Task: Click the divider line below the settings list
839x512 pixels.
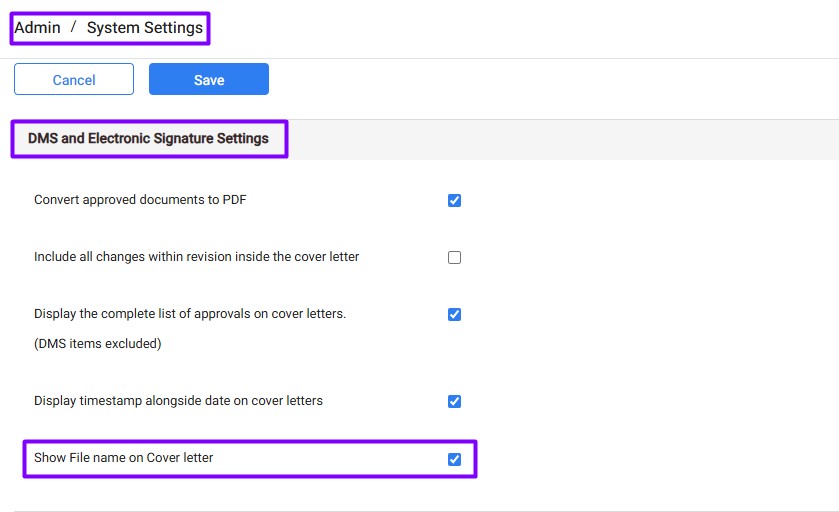Action: [x=420, y=511]
